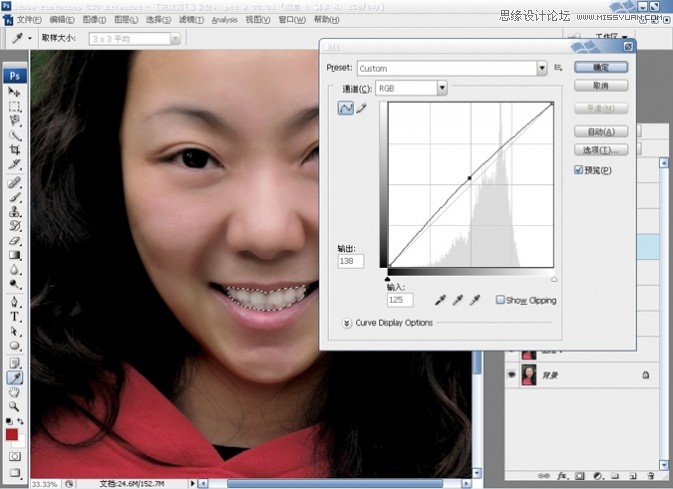Screen dimensions: 673x489
Task: Confirm Curves with the 确定 button
Action: click(x=601, y=67)
